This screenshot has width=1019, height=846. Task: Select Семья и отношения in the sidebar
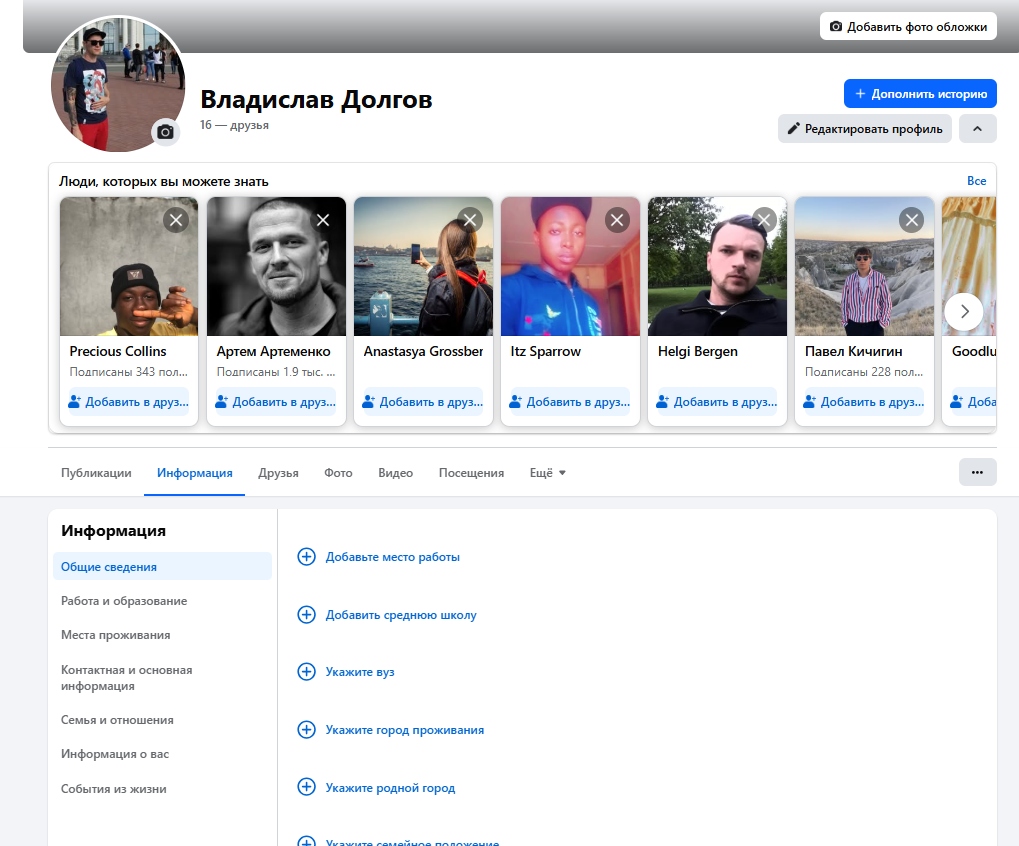point(162,720)
